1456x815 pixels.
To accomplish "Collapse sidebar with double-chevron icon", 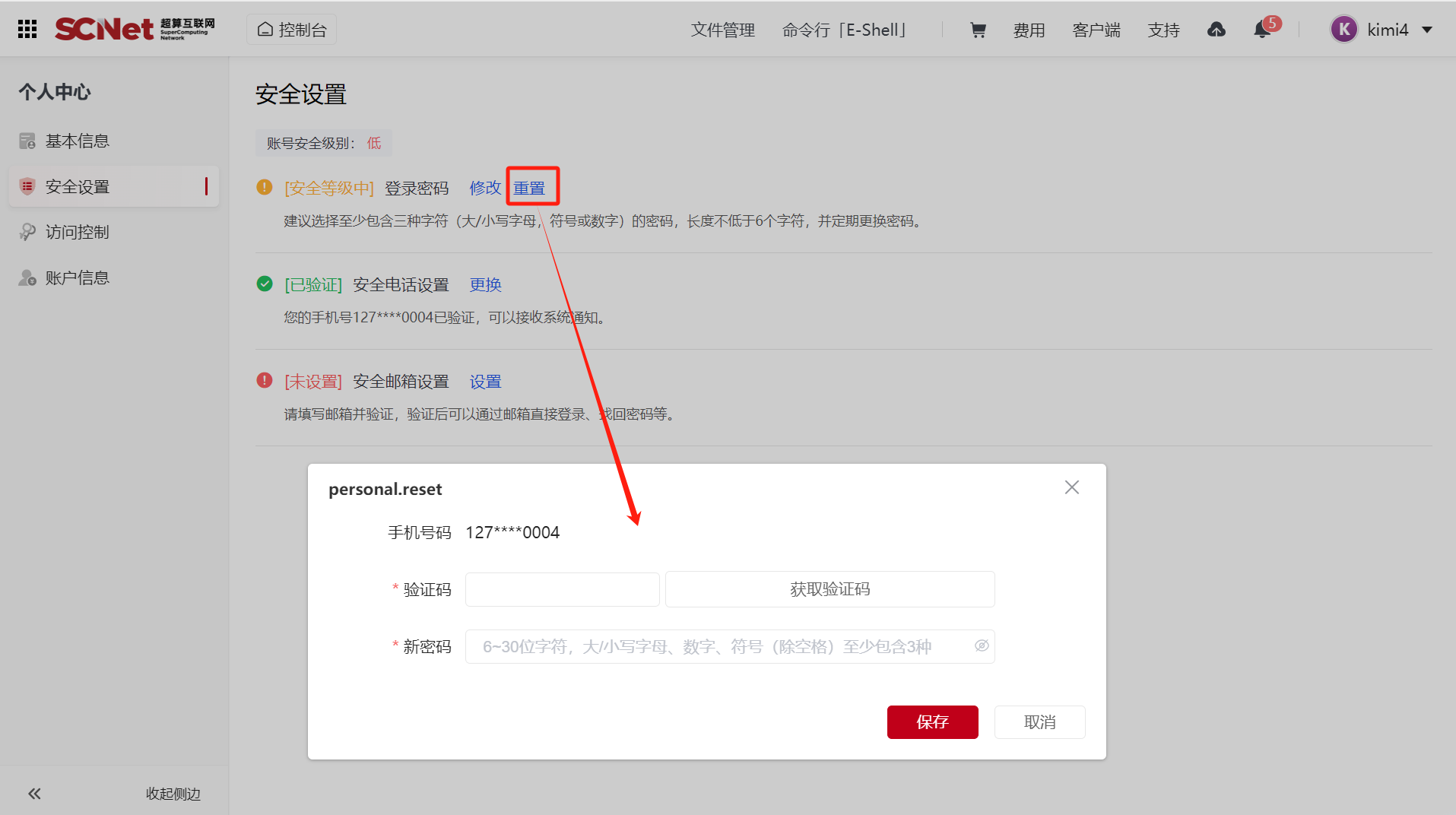I will (34, 794).
